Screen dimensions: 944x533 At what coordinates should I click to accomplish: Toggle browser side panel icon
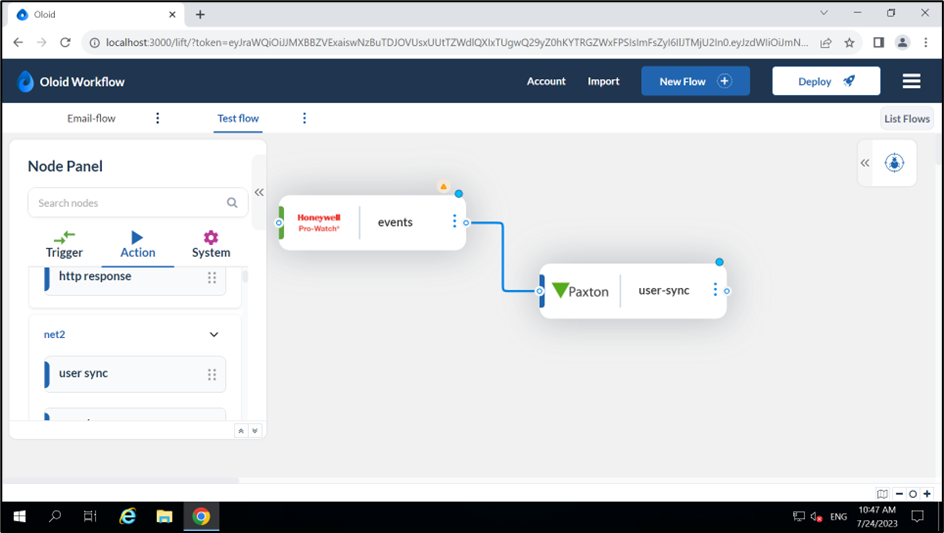click(x=878, y=42)
